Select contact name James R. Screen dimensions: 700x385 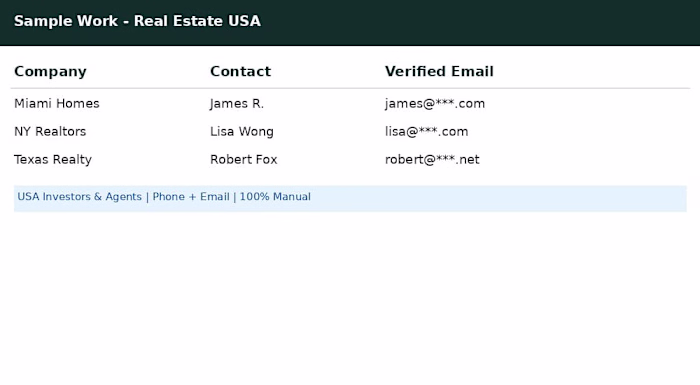click(x=237, y=104)
